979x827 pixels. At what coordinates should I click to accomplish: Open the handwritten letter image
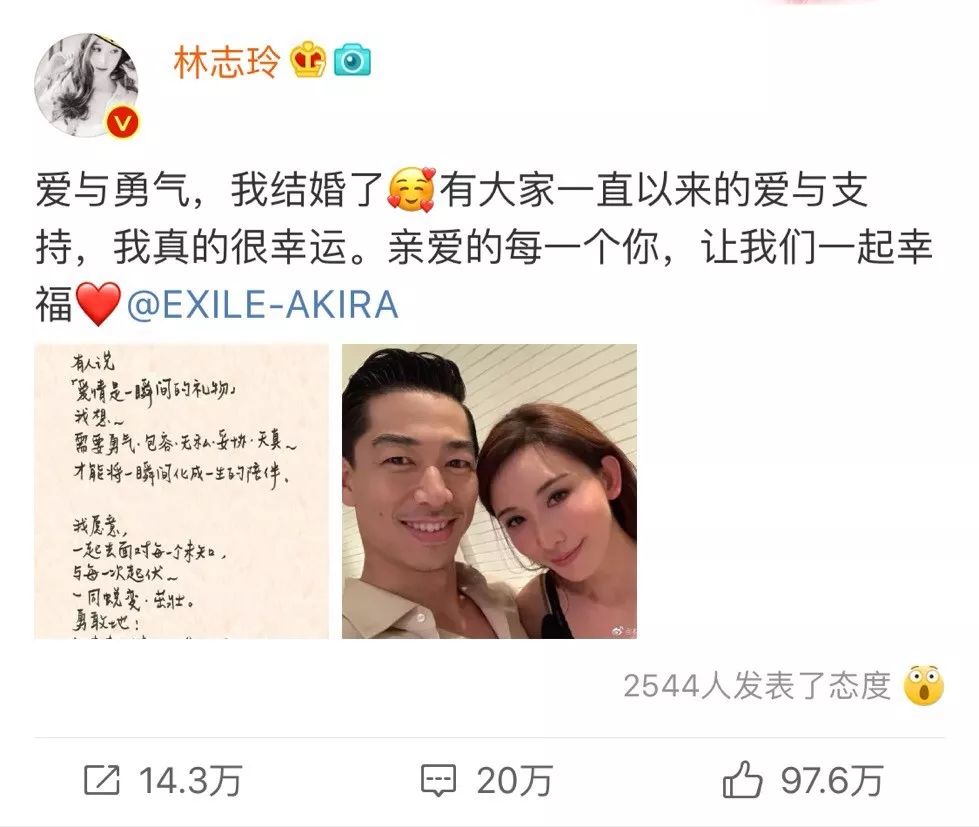tap(181, 491)
